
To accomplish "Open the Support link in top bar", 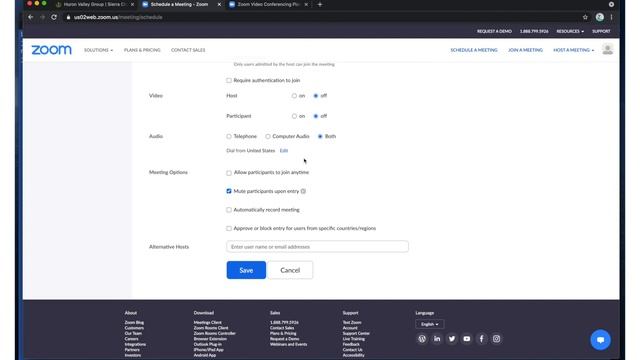I will tap(601, 31).
